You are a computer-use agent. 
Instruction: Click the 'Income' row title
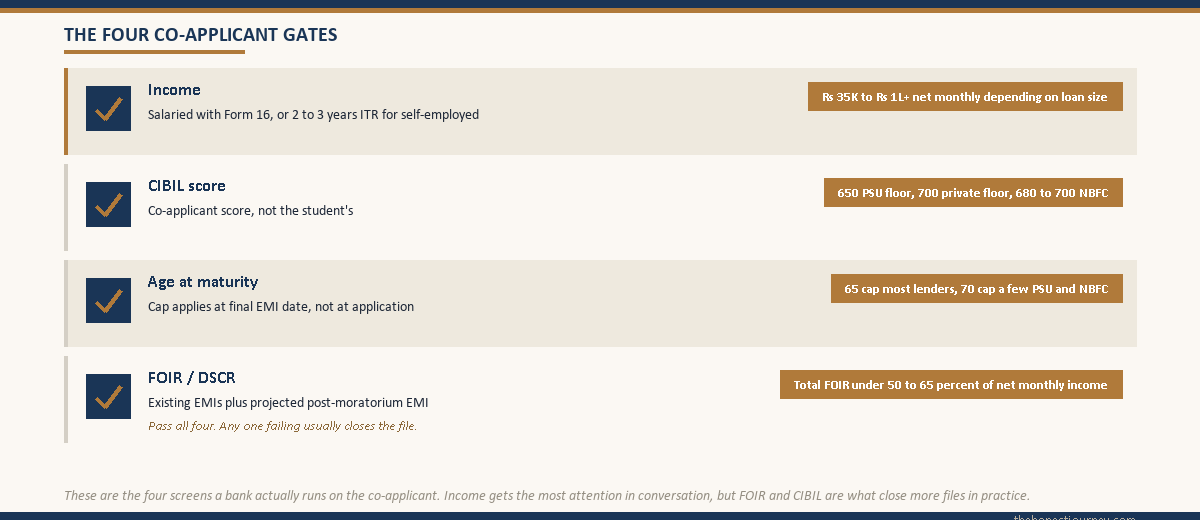[x=174, y=90]
